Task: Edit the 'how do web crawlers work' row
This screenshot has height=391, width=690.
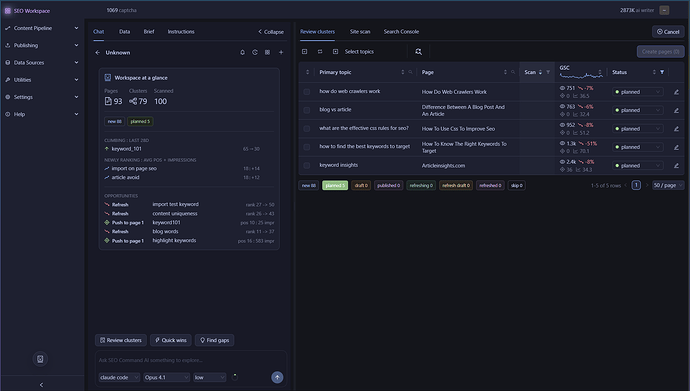Action: click(x=676, y=92)
